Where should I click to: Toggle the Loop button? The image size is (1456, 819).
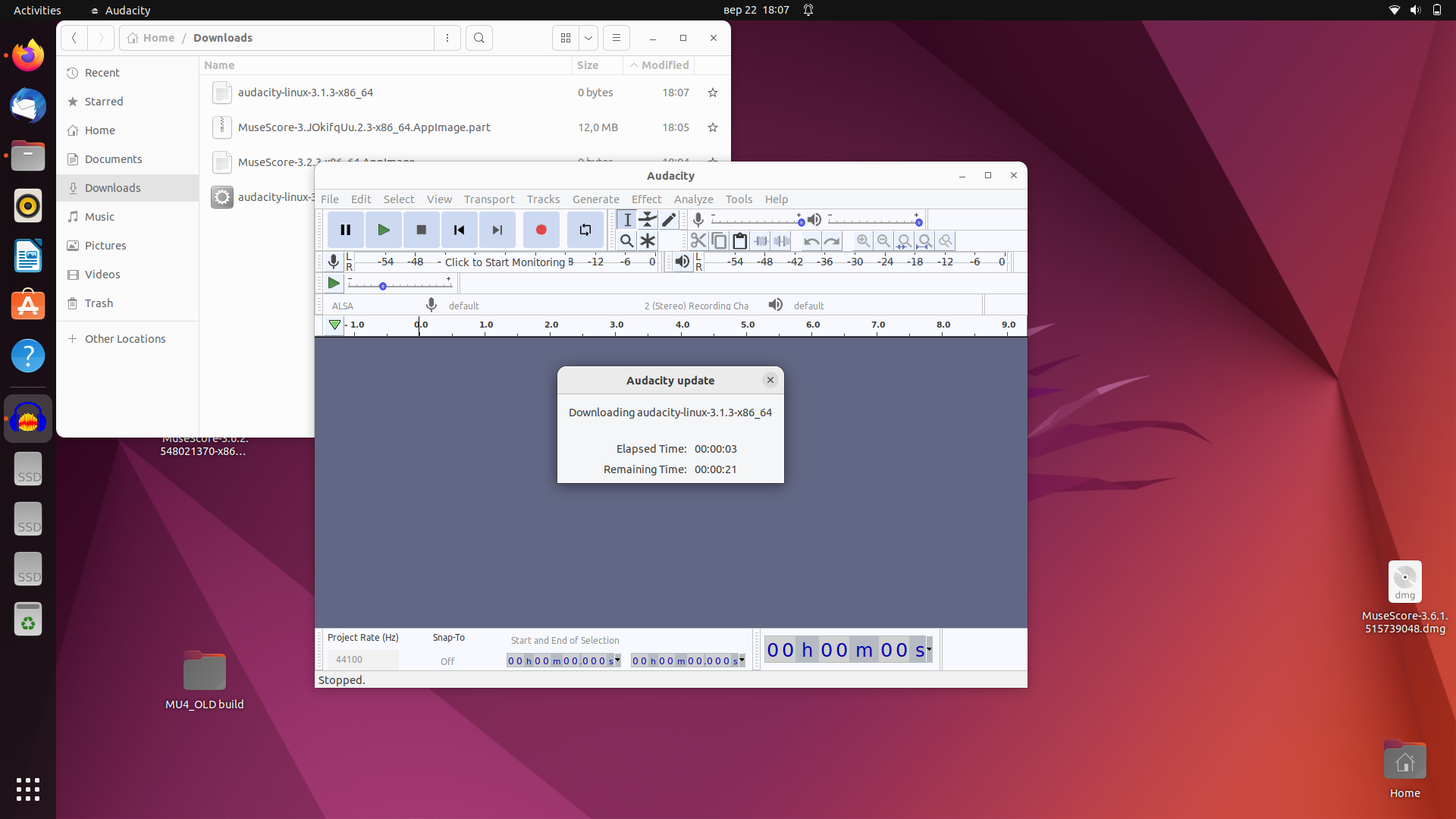(x=585, y=230)
